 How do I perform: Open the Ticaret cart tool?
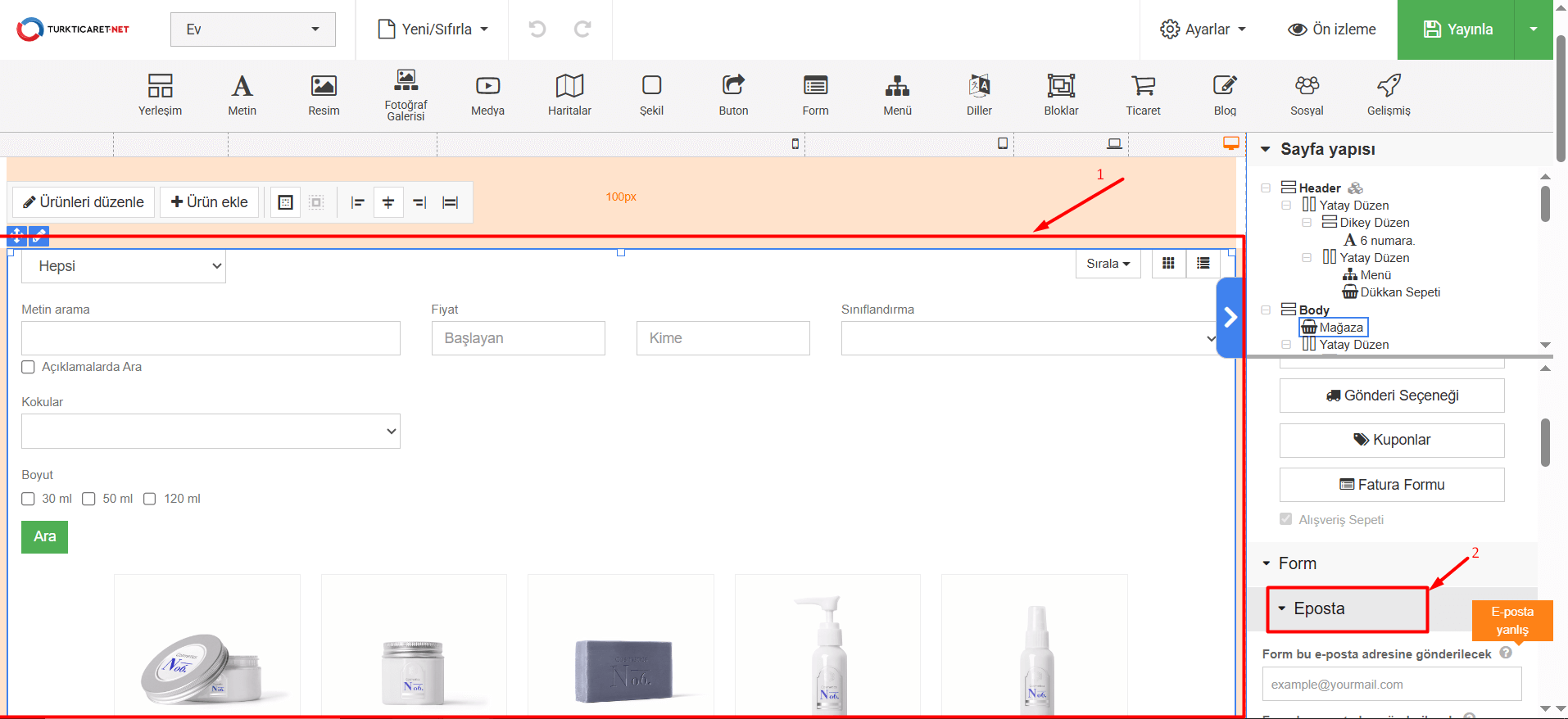coord(1143,94)
